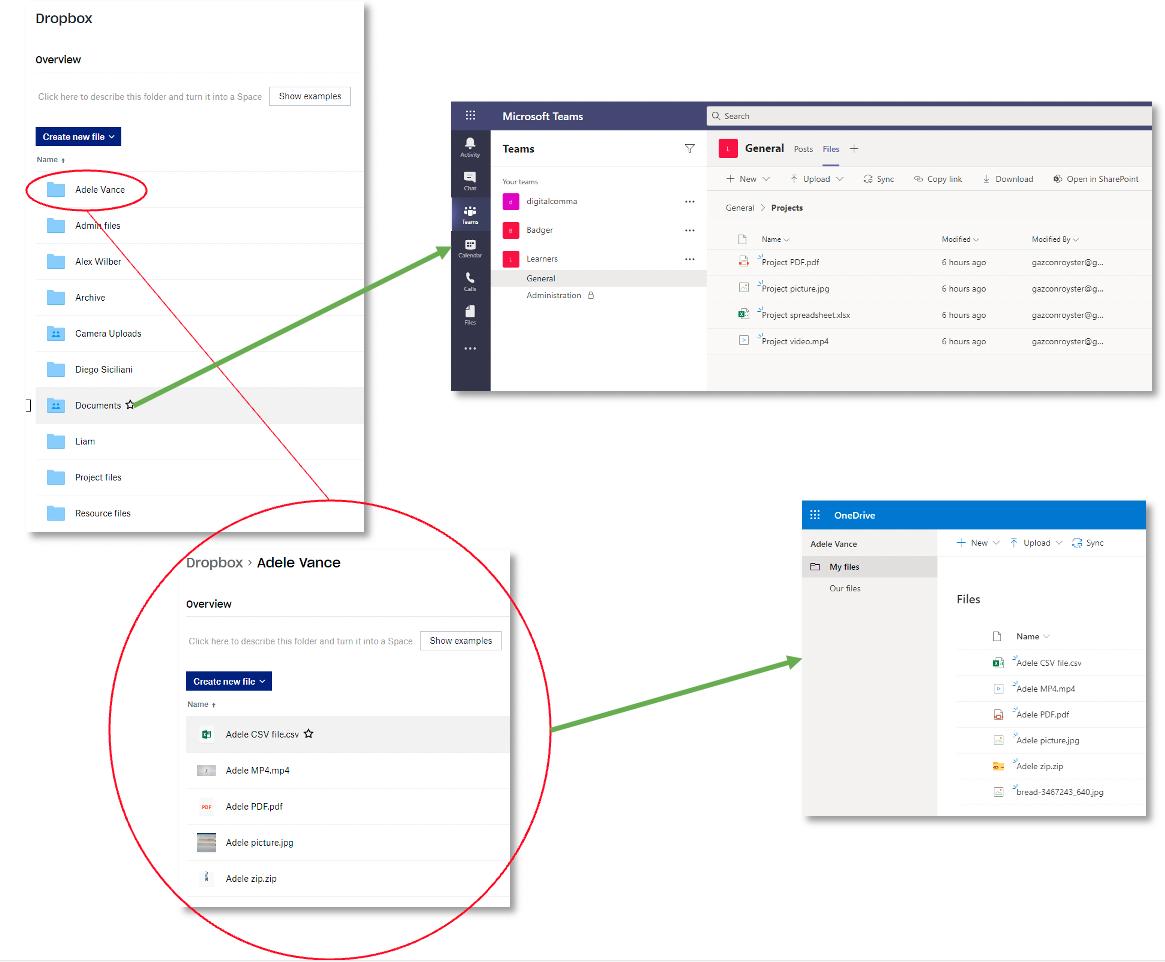This screenshot has height=962, width=1165.
Task: Open more options for Badger team
Action: [x=689, y=230]
